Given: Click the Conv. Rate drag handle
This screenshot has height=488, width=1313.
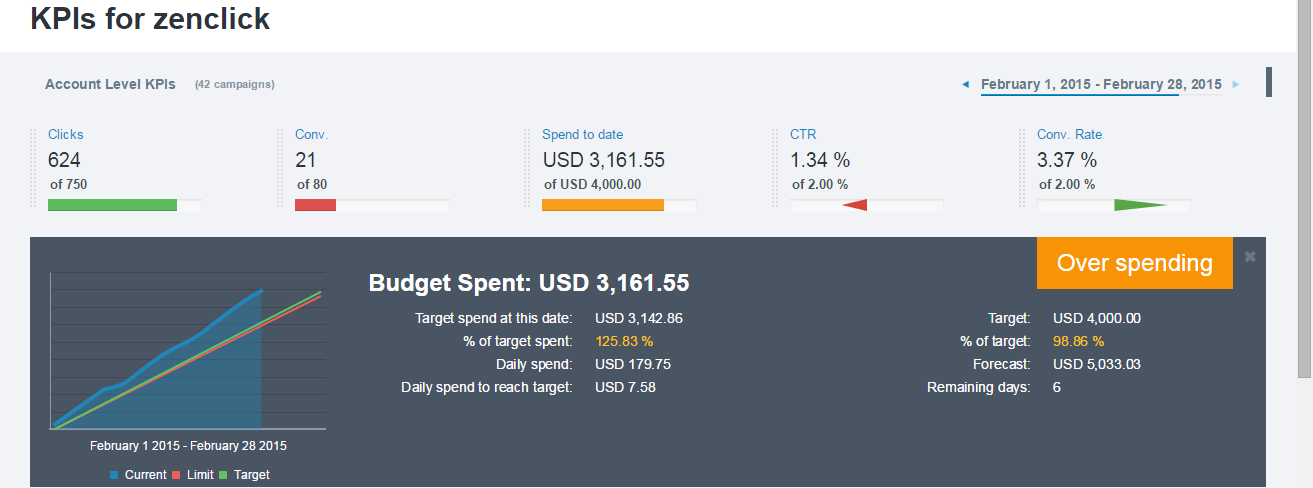Looking at the screenshot, I should (x=1024, y=168).
